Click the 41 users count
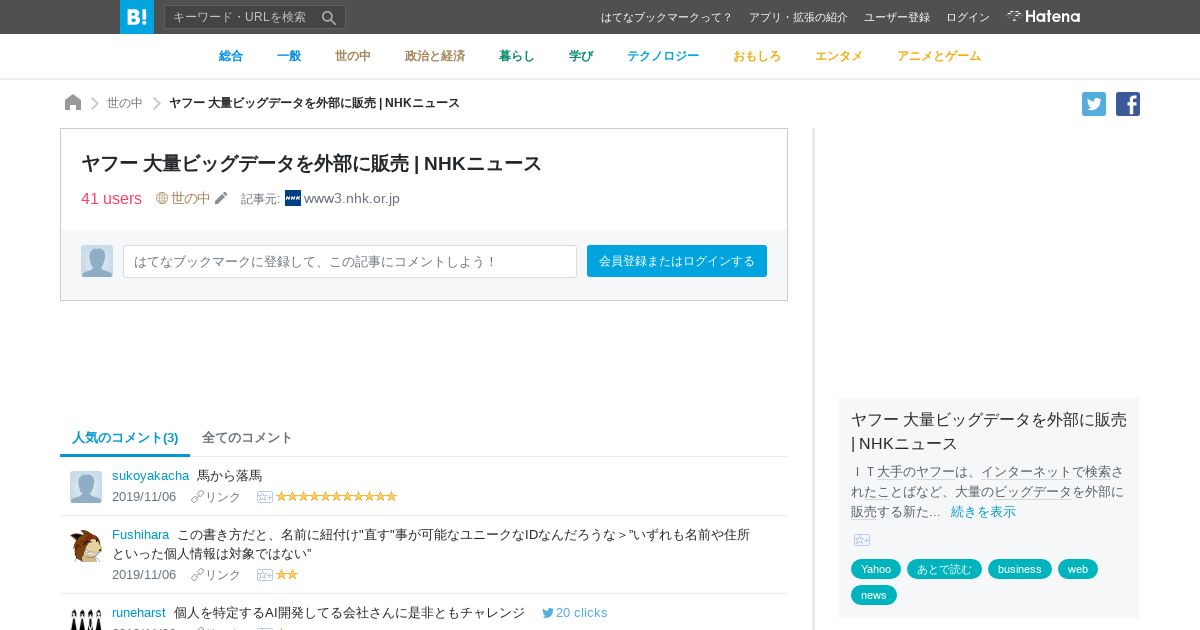This screenshot has width=1200, height=630. pyautogui.click(x=111, y=198)
